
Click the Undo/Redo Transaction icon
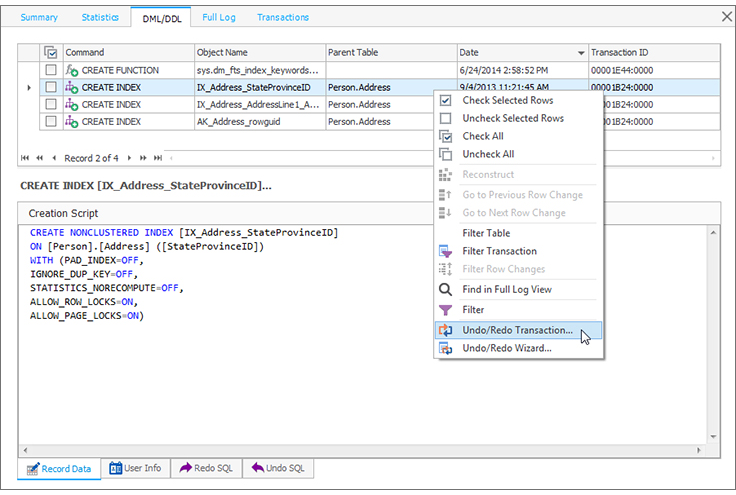[x=445, y=330]
